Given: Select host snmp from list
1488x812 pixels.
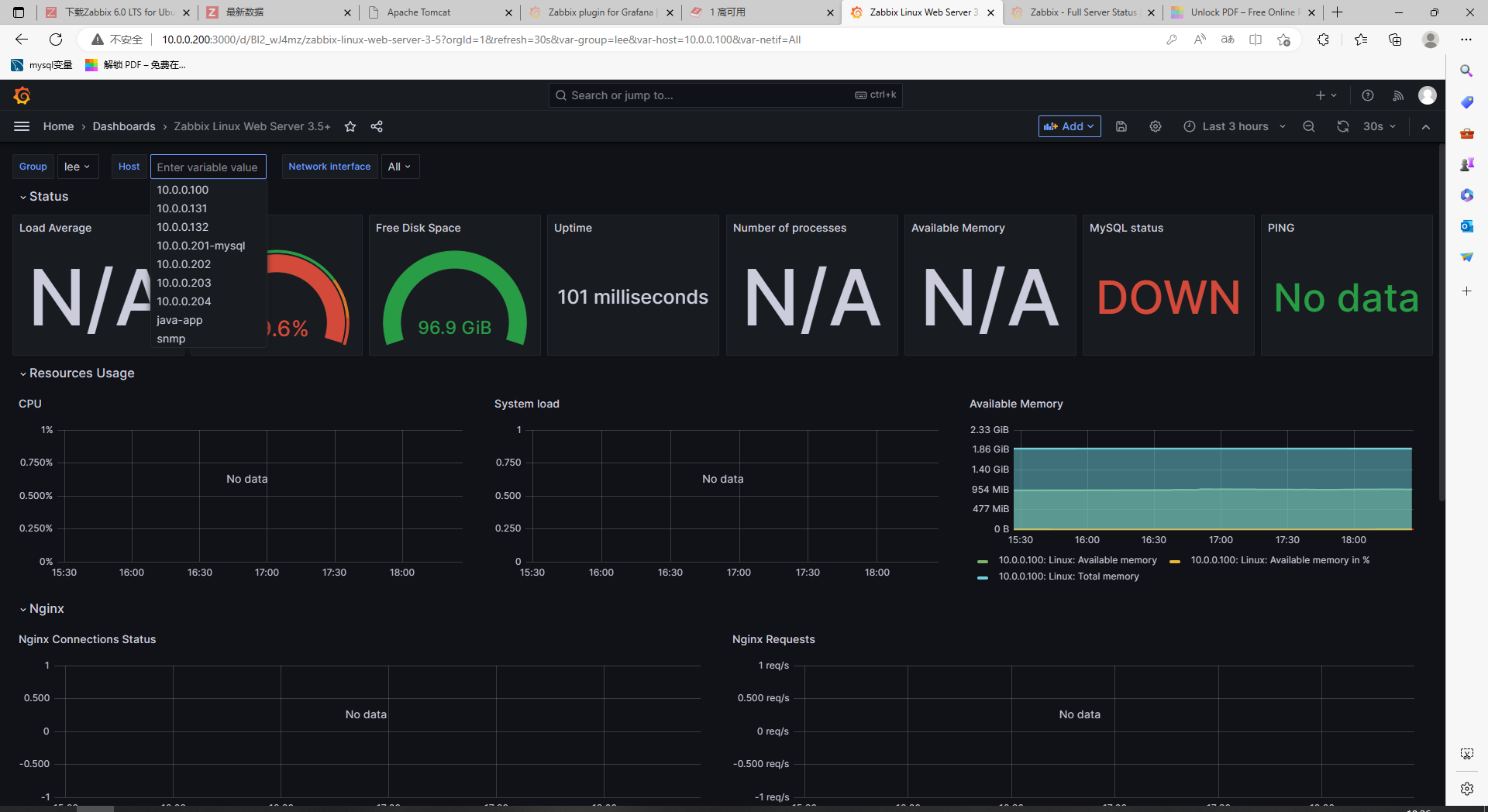Looking at the screenshot, I should click(208, 339).
